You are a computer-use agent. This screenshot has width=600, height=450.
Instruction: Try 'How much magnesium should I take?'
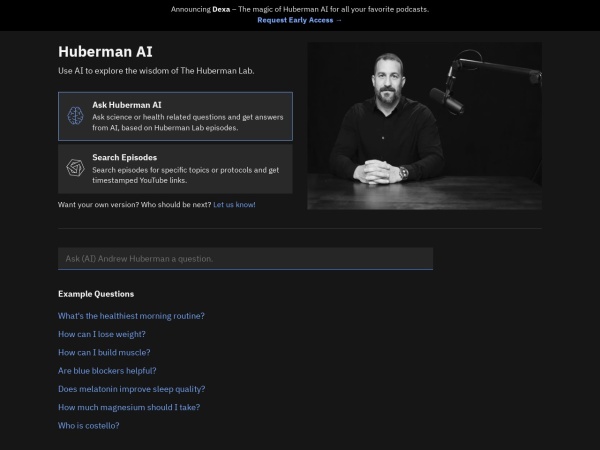point(129,408)
